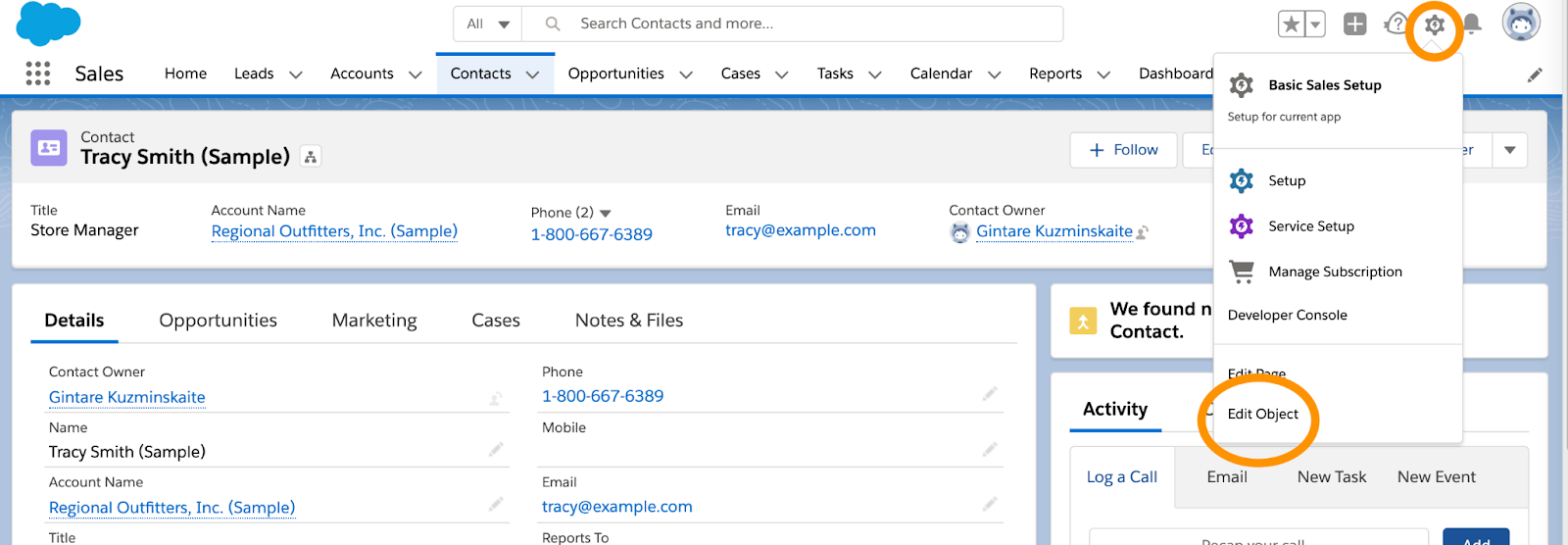Select Log a Call tab
The image size is (1568, 545).
click(1122, 477)
